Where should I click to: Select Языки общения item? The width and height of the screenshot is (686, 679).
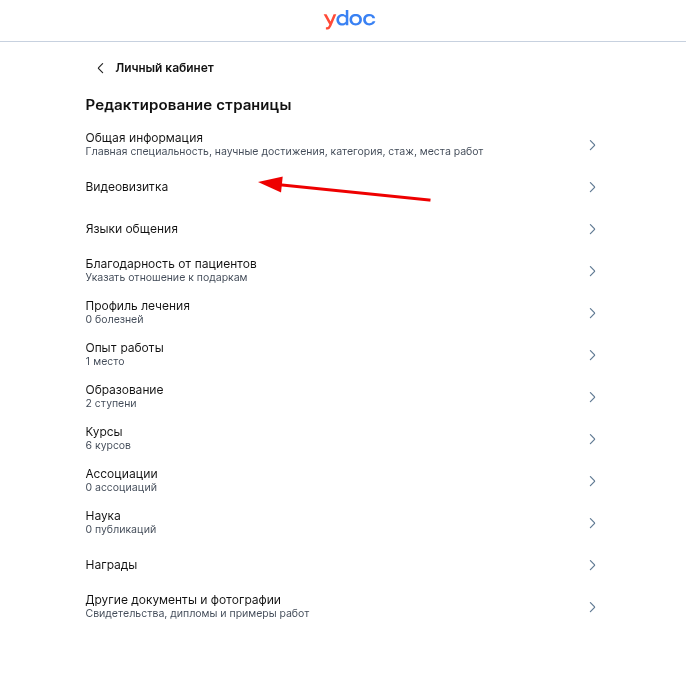[342, 229]
